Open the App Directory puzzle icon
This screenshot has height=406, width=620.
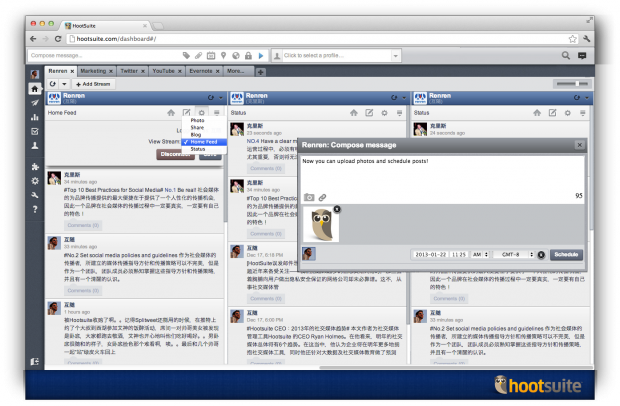[x=35, y=166]
